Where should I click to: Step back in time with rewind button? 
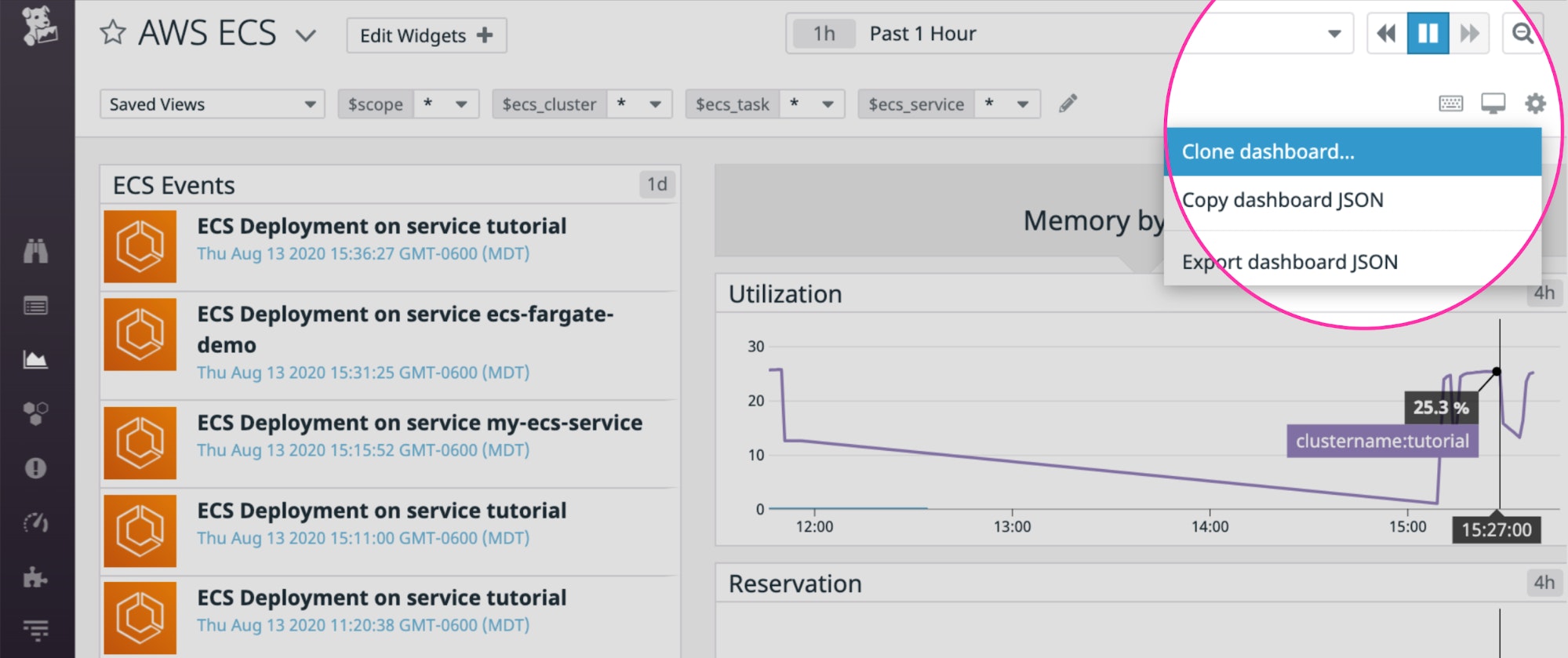pos(1387,34)
